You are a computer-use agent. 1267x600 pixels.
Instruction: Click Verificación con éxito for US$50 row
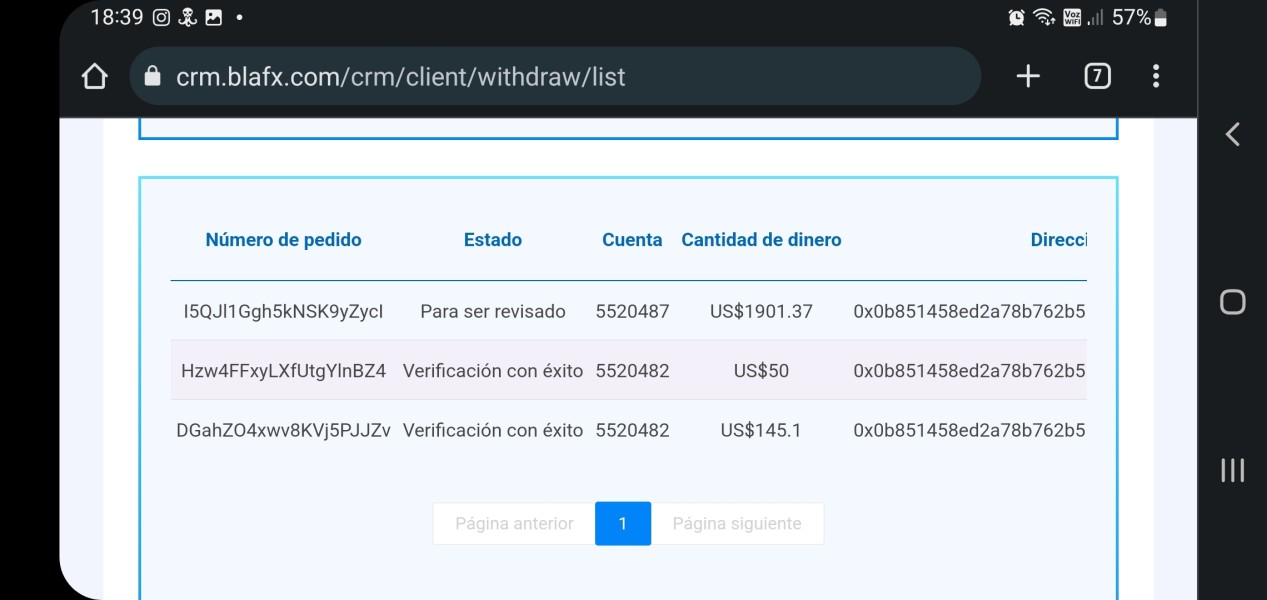[x=493, y=371]
